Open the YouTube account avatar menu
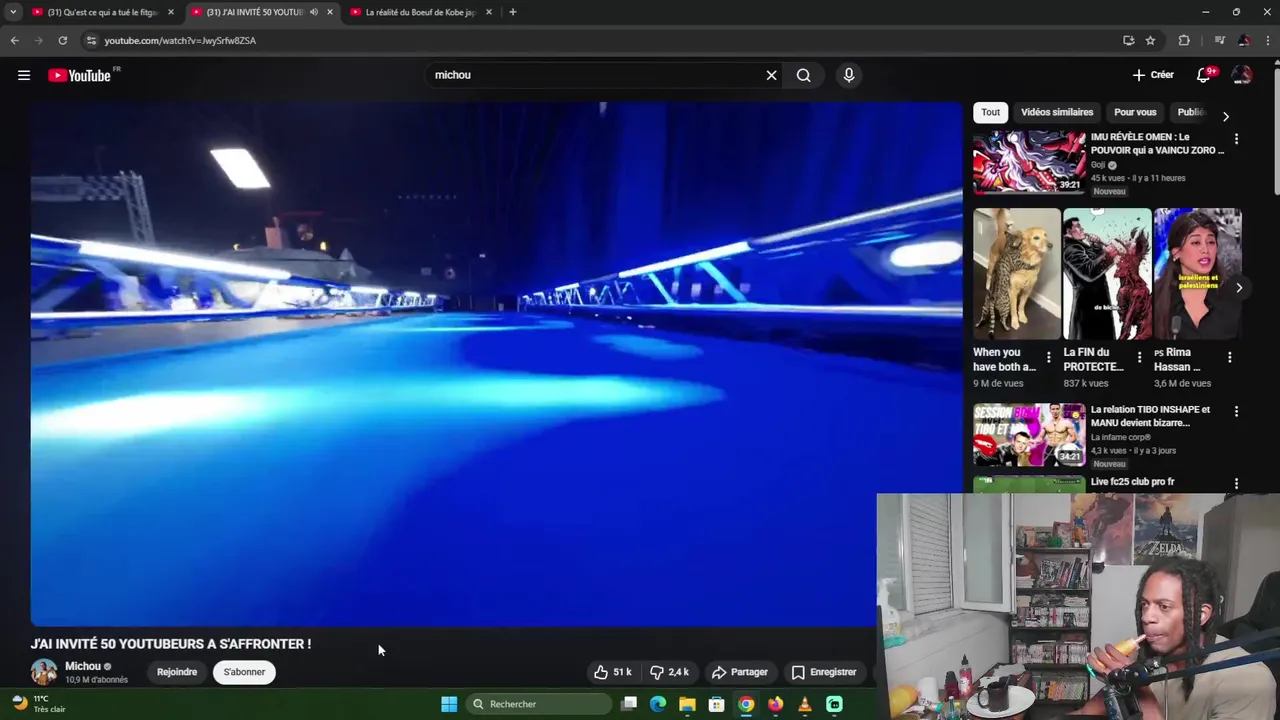The height and width of the screenshot is (720, 1280). [x=1242, y=75]
